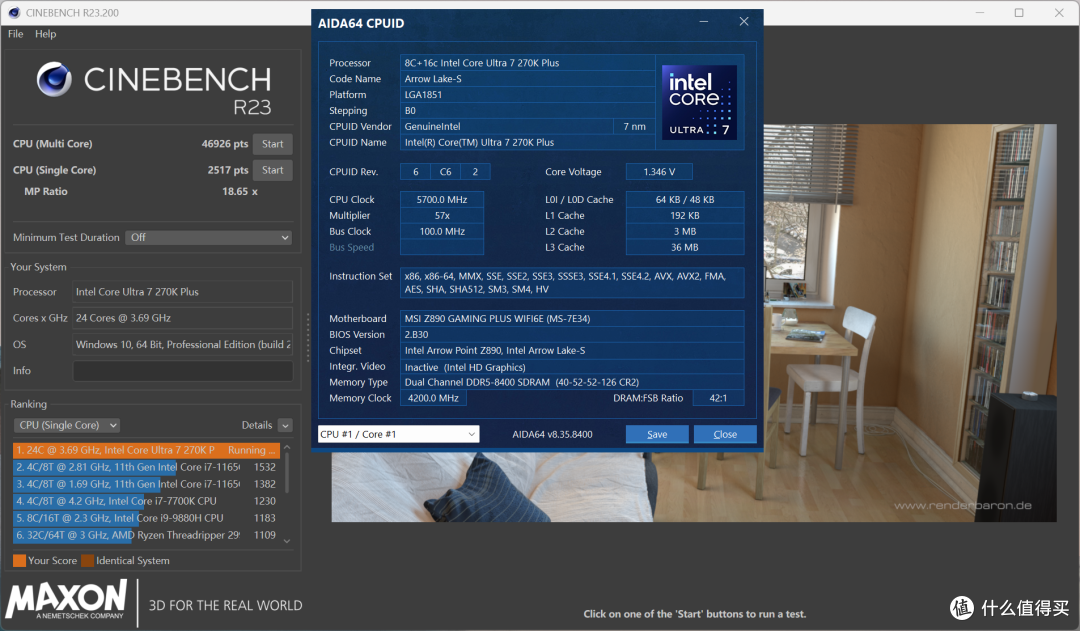Screen dimensions: 1080x631
Task: Select ranking row for AMD Ryzen Threadripper
Action: click(146, 535)
